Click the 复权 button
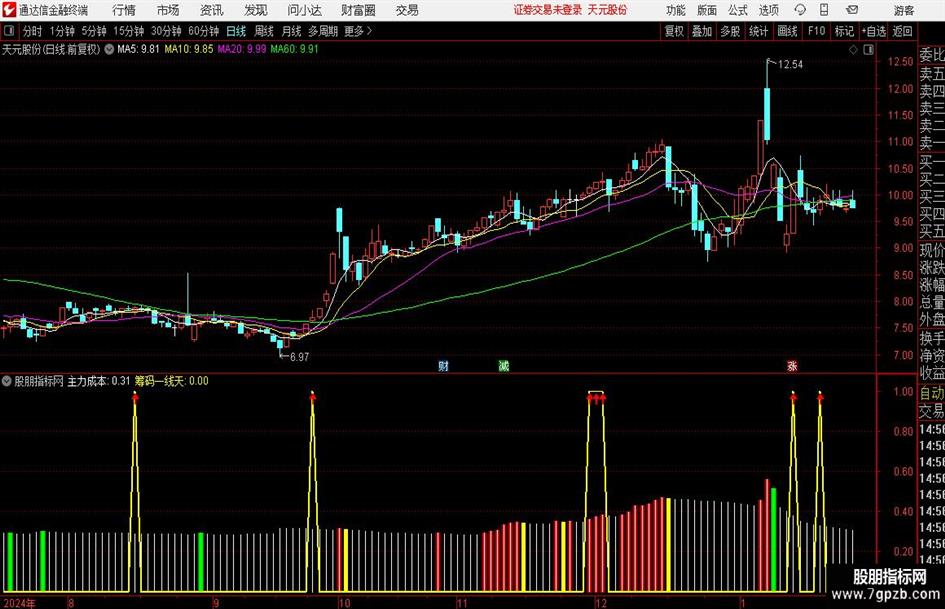 tap(674, 31)
